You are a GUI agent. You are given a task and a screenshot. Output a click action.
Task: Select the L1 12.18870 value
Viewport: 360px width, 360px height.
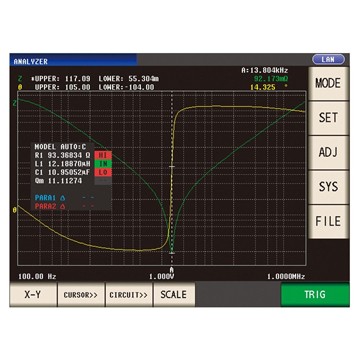(63, 164)
